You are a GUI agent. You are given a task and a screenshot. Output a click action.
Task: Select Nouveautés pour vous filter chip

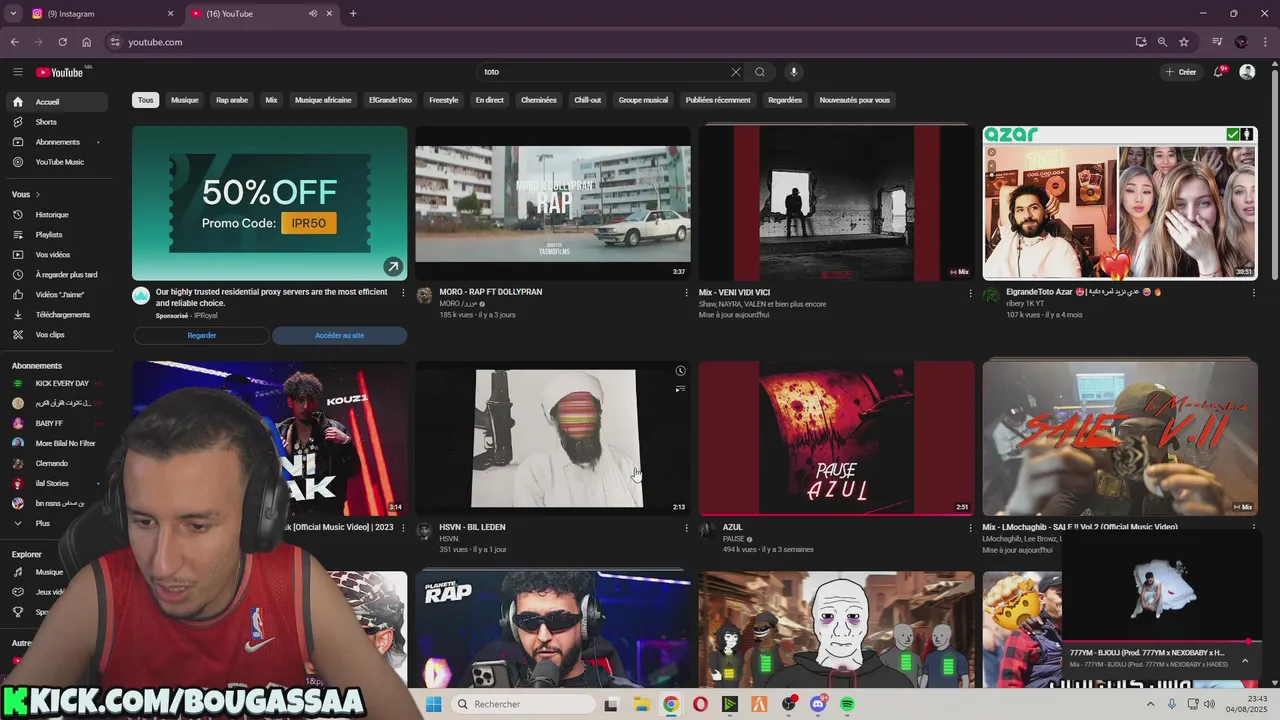[855, 100]
